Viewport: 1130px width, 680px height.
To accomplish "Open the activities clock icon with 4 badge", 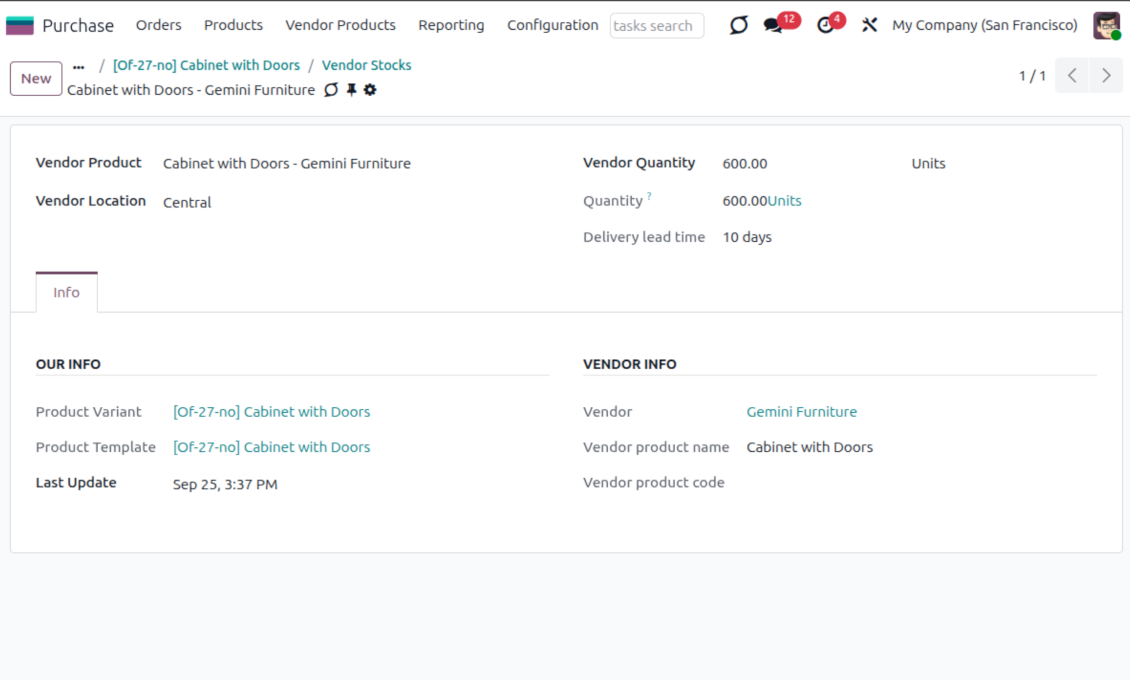I will point(825,26).
